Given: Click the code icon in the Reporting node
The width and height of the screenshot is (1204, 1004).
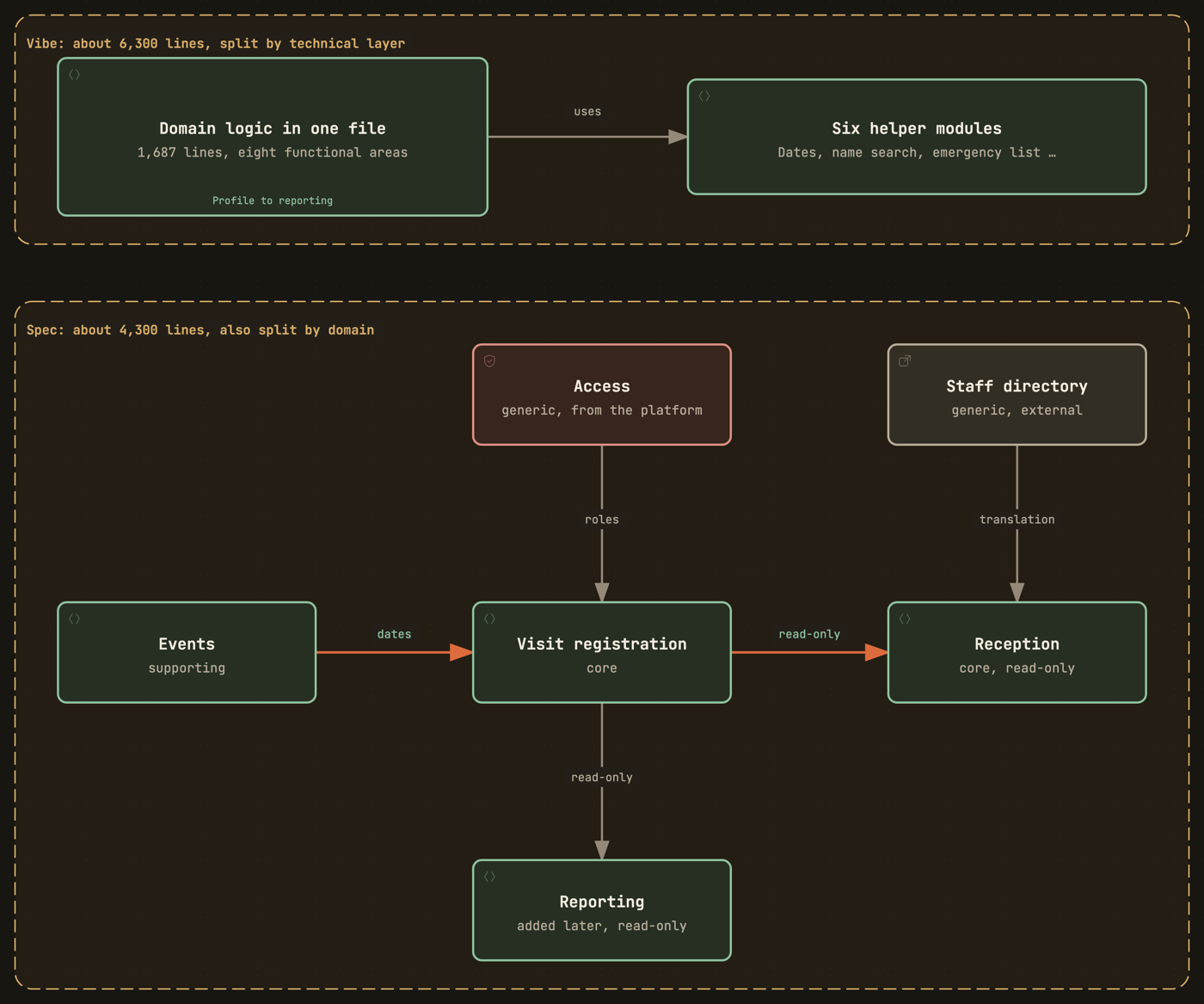Looking at the screenshot, I should click(x=489, y=877).
